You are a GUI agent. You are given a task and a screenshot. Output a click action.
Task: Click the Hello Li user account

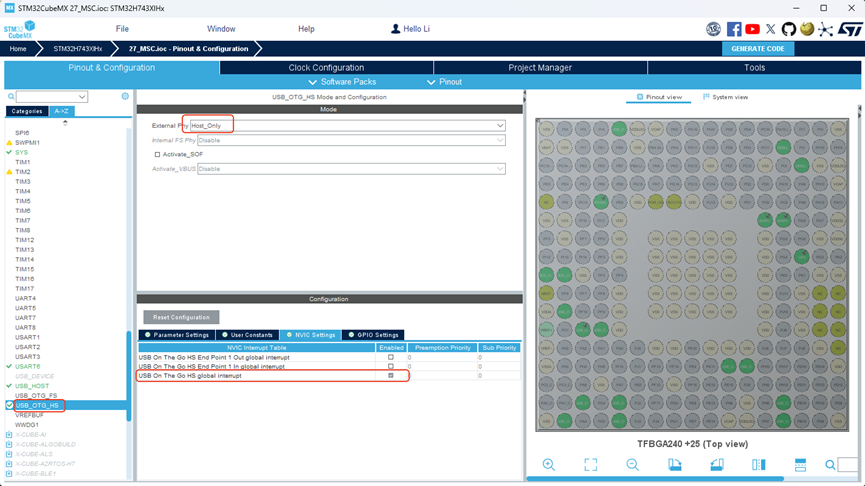click(410, 29)
